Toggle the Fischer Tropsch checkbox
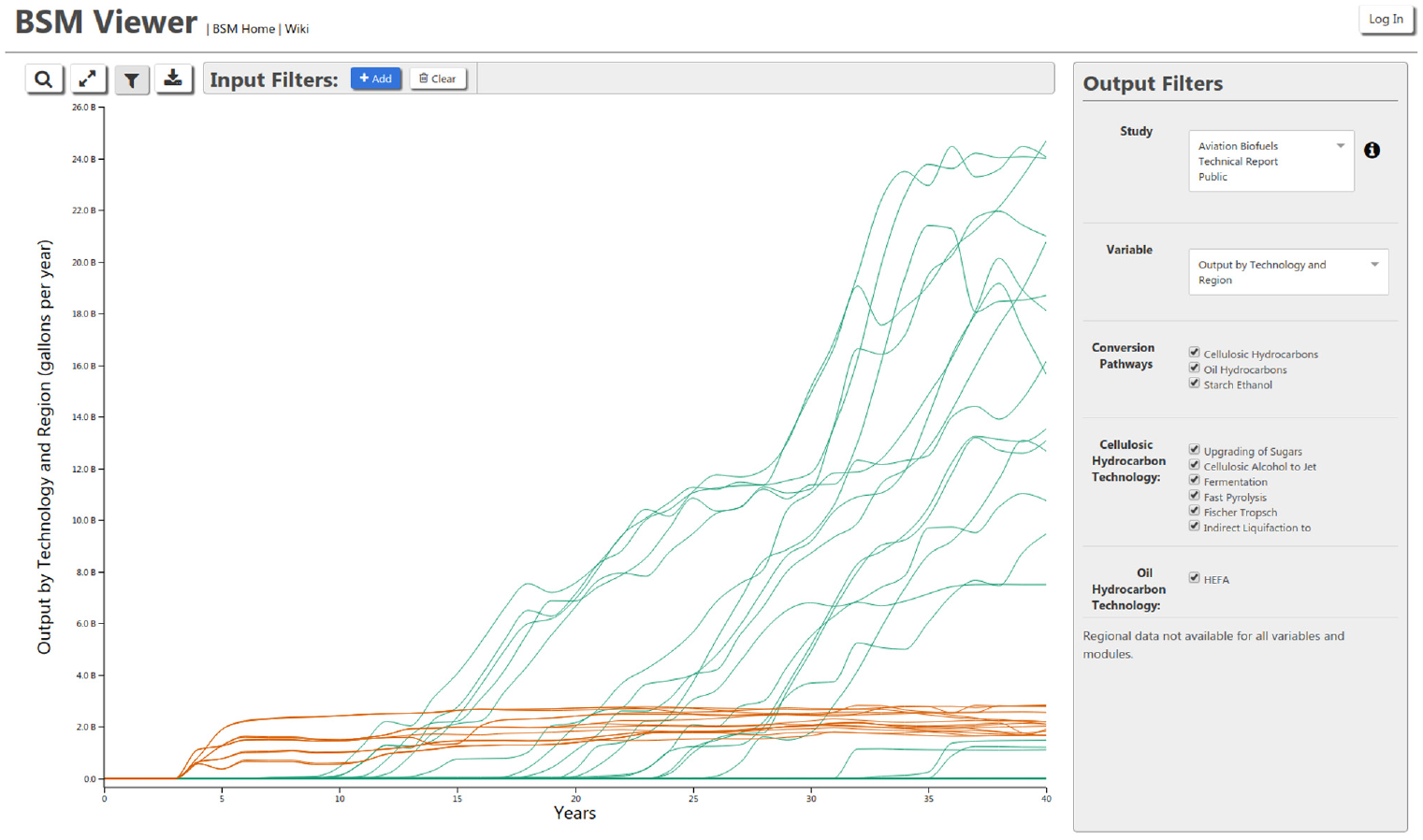Image resolution: width=1423 pixels, height=840 pixels. point(1194,511)
